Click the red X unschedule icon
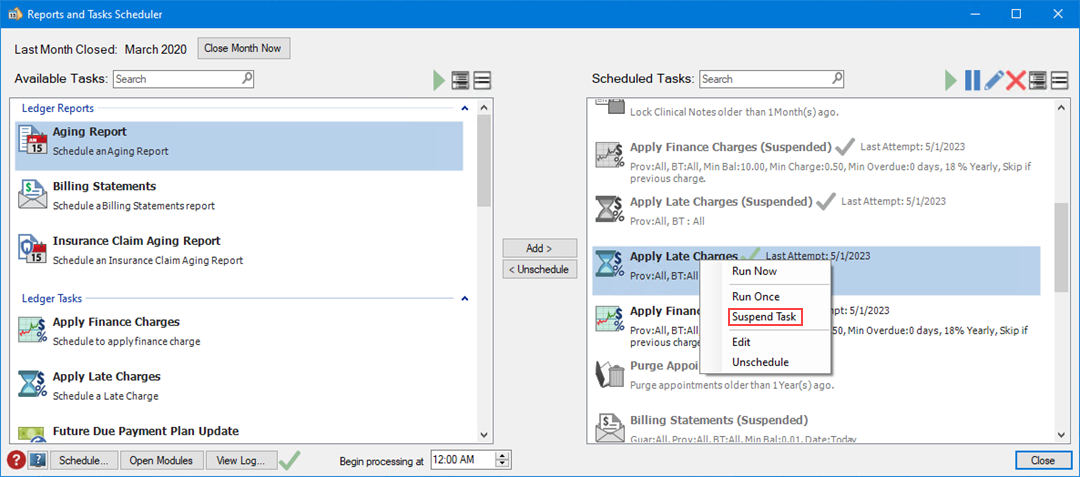Viewport: 1080px width, 477px height. (x=1015, y=80)
